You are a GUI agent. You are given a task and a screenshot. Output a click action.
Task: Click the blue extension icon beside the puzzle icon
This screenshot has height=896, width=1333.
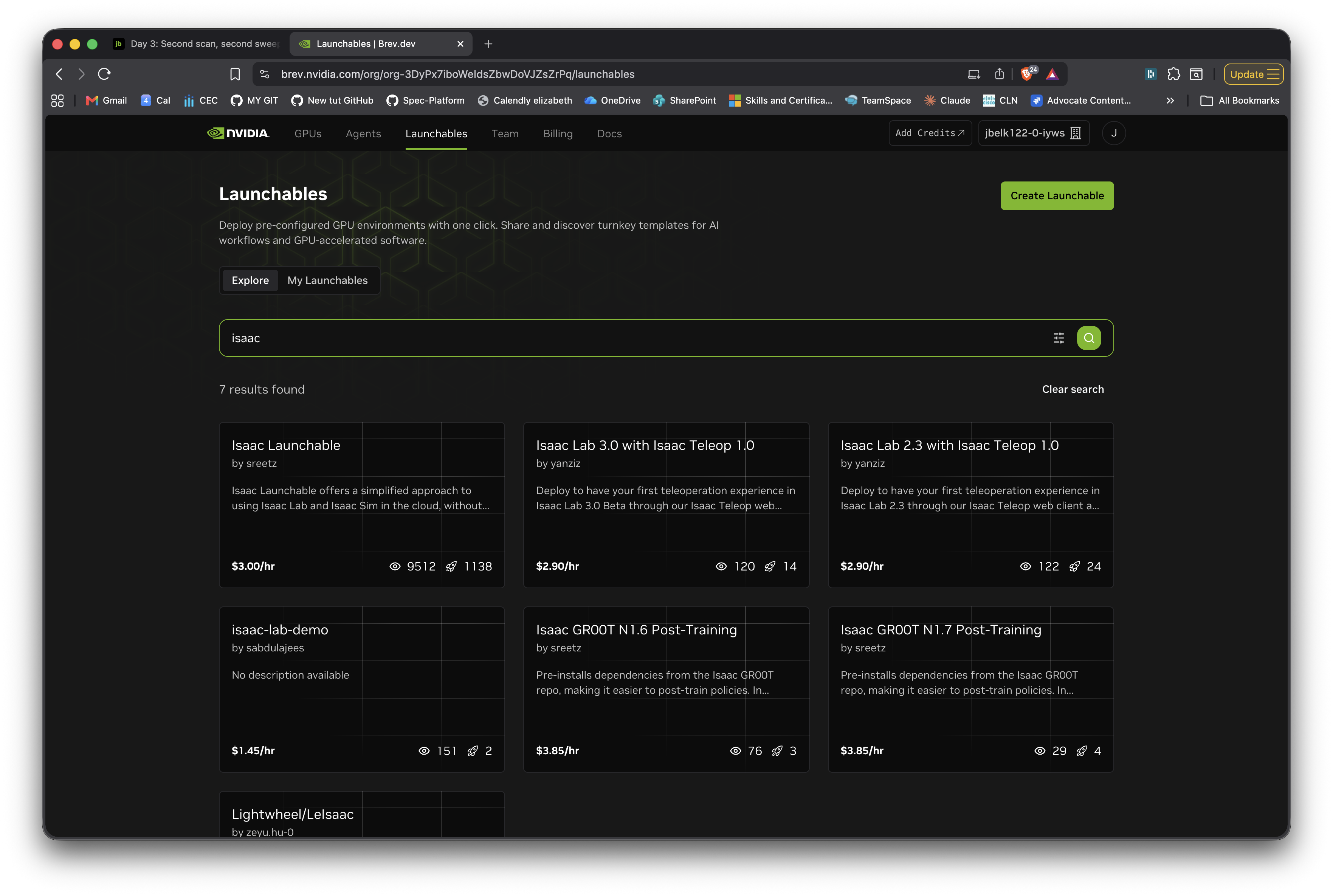click(x=1150, y=74)
